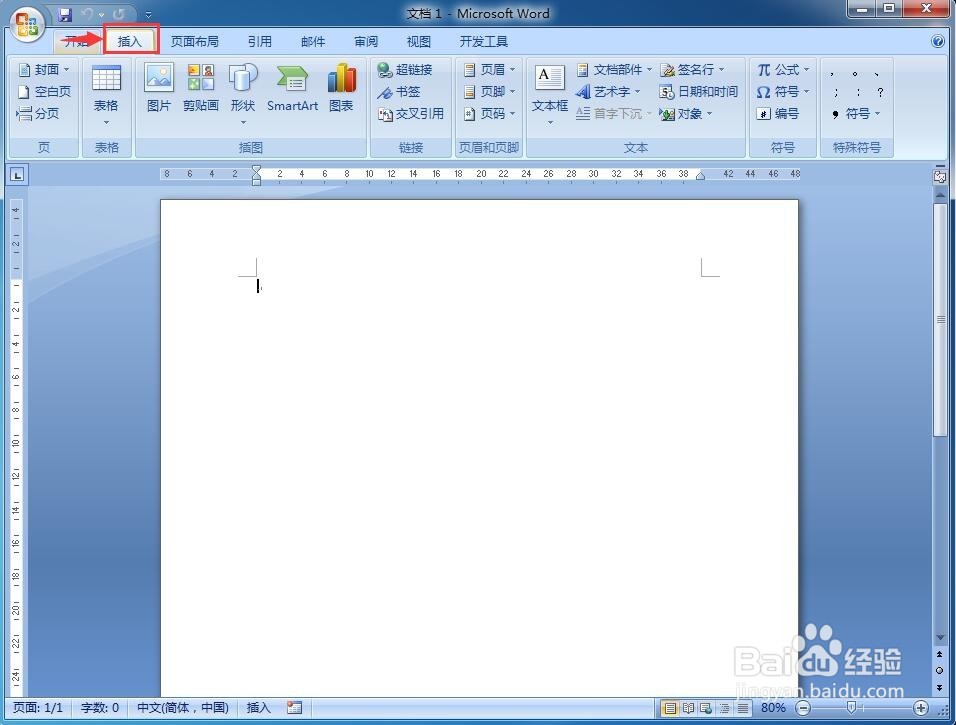
Task: Insert a SmartArt graphic
Action: tap(293, 88)
